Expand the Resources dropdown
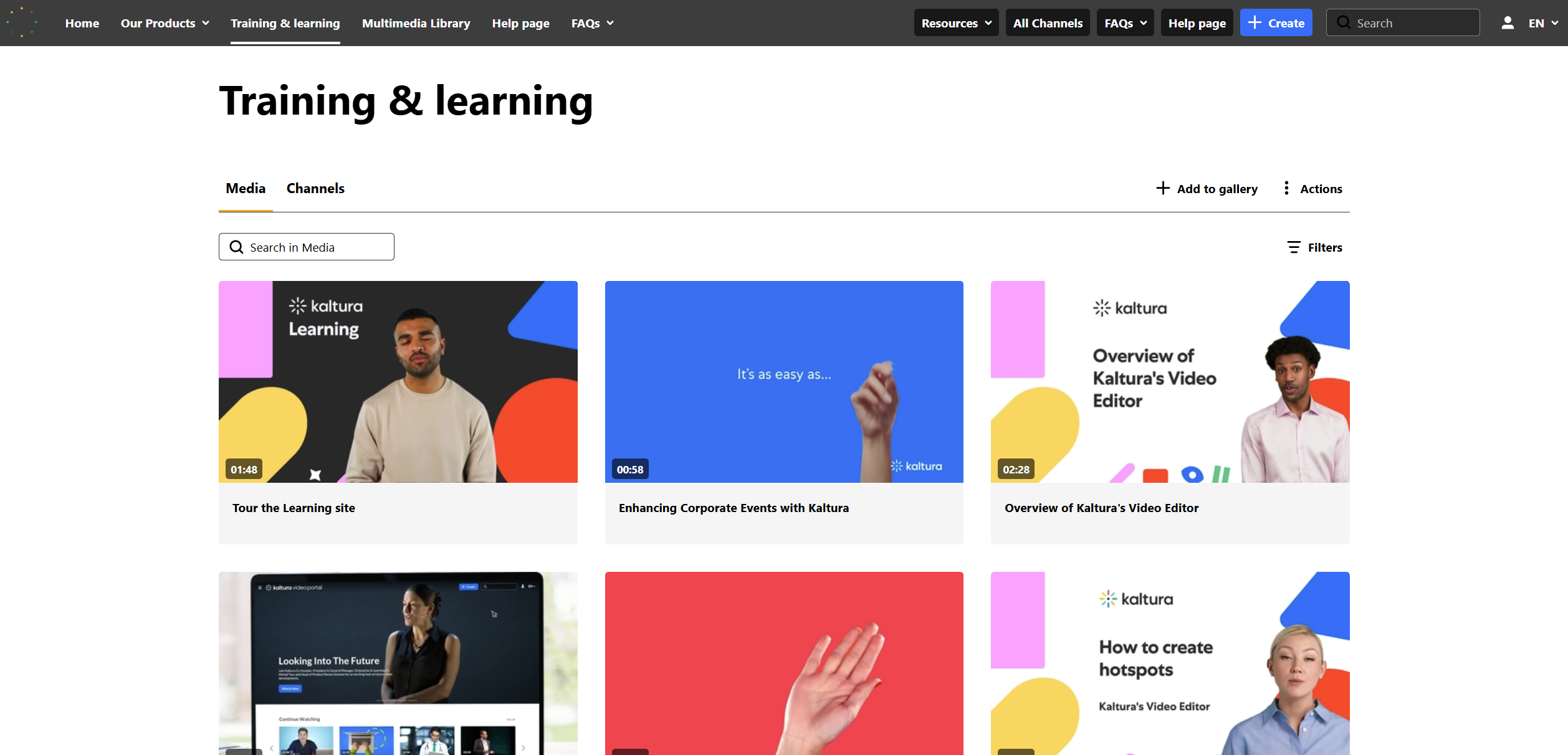Viewport: 1568px width, 755px height. [956, 23]
